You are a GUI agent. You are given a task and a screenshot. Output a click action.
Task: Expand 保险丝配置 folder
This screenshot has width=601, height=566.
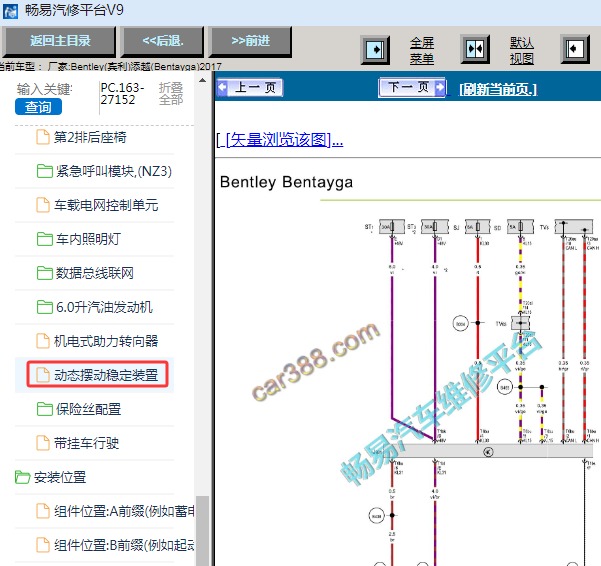tap(89, 409)
